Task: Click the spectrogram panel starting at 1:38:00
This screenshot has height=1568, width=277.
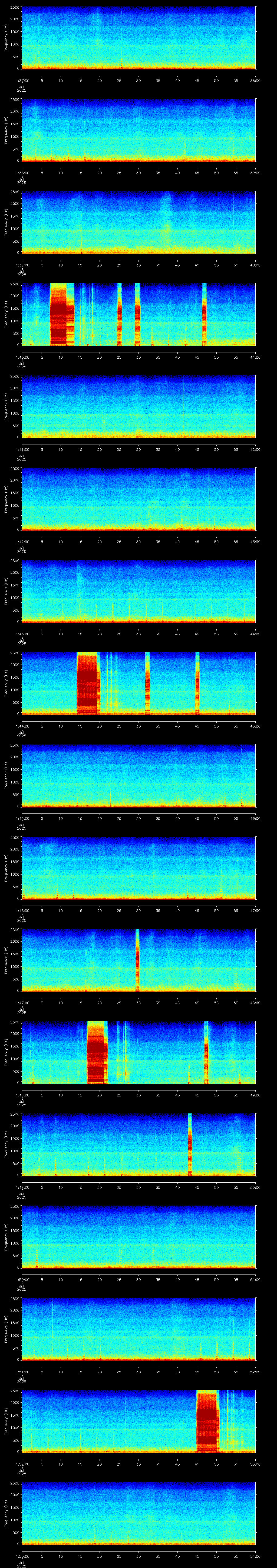Action: pyautogui.click(x=138, y=130)
